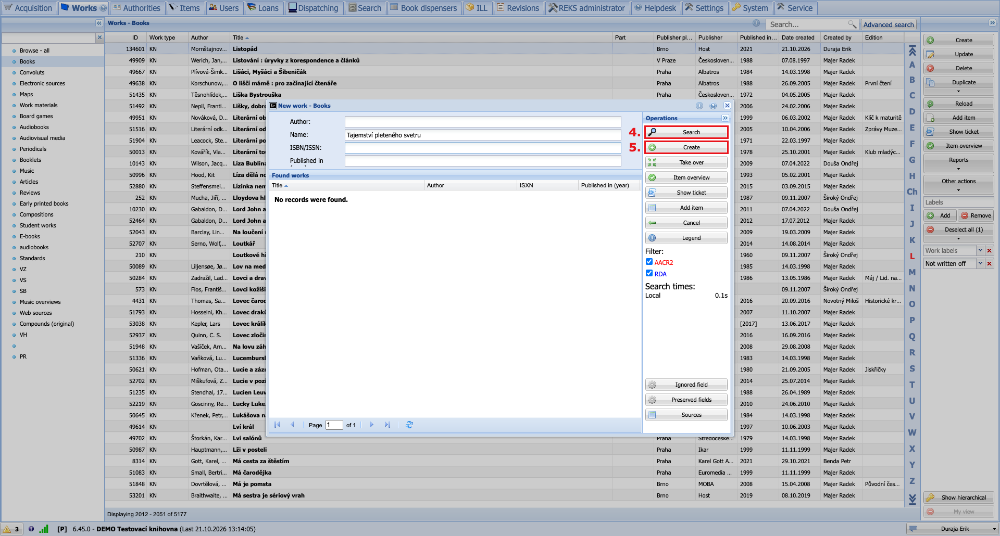Screen dimensions: 1000x536
Task: Focus the Author input field
Action: pyautogui.click(x=483, y=121)
